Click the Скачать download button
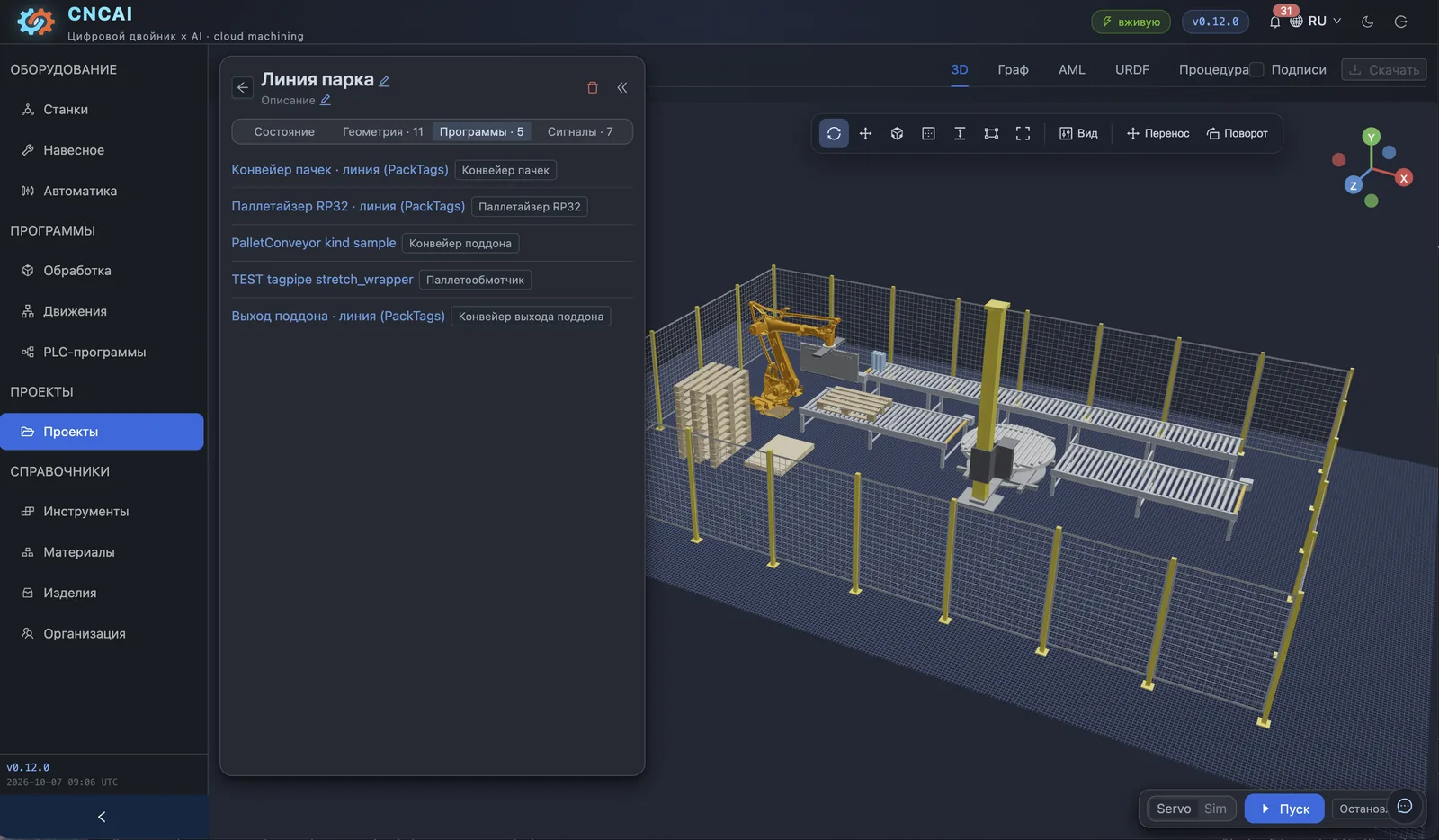This screenshot has height=840, width=1439. [x=1384, y=69]
